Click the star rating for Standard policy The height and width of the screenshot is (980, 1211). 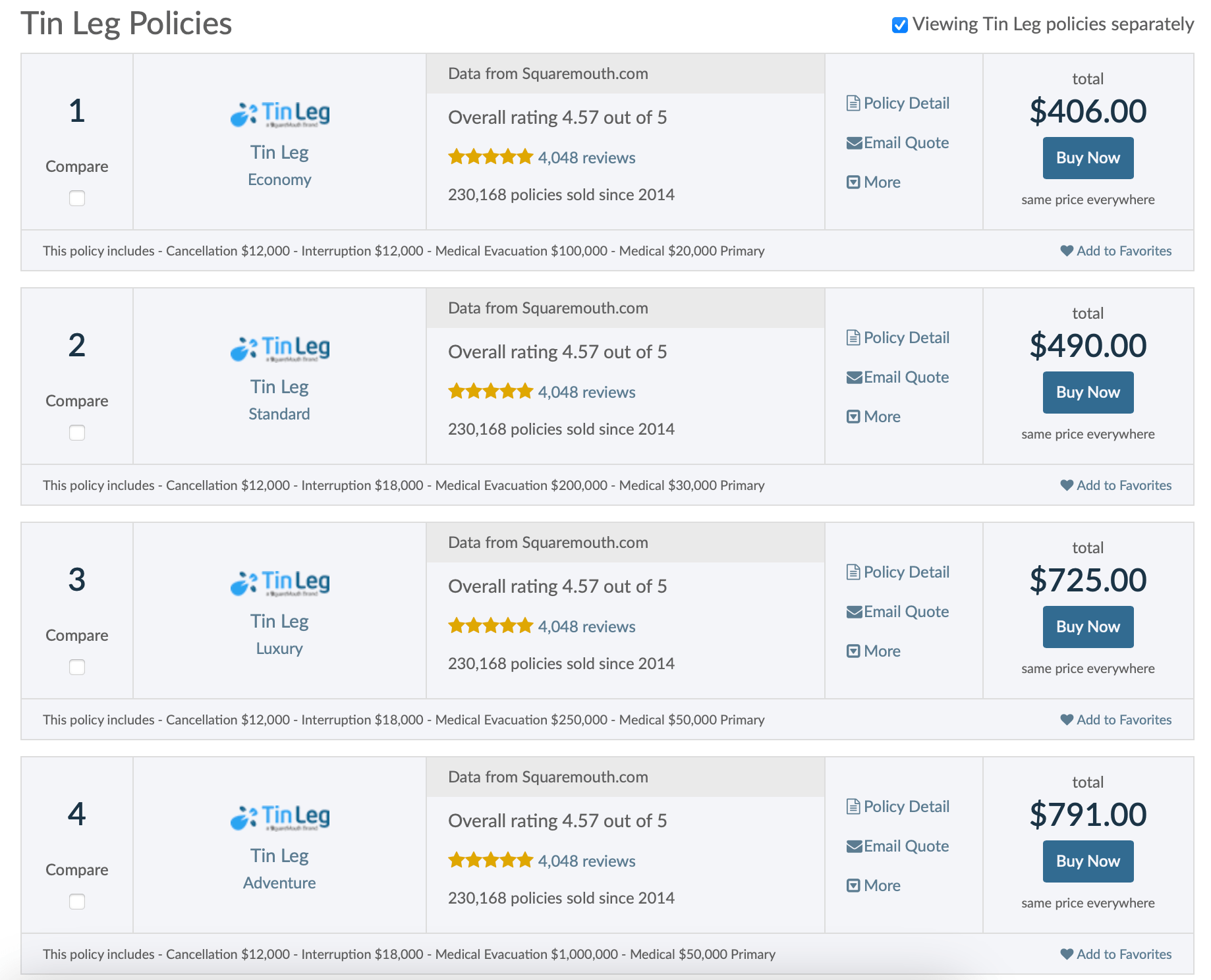tap(490, 392)
